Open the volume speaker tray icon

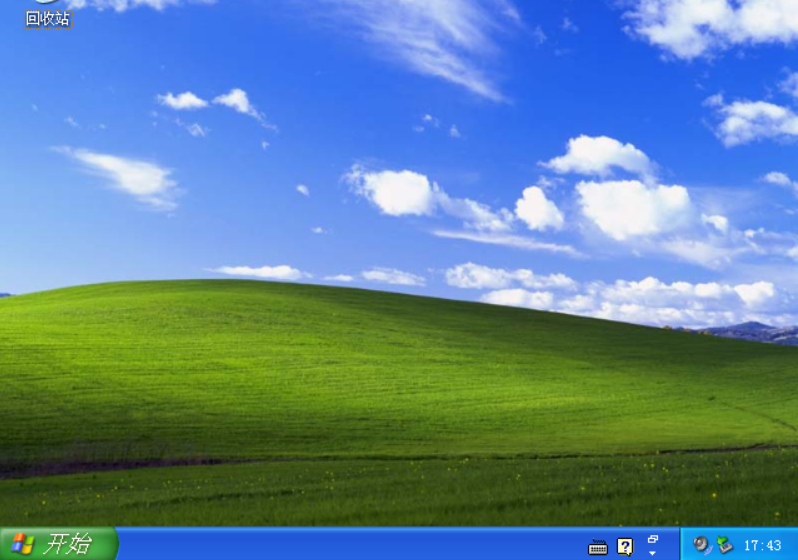(702, 545)
